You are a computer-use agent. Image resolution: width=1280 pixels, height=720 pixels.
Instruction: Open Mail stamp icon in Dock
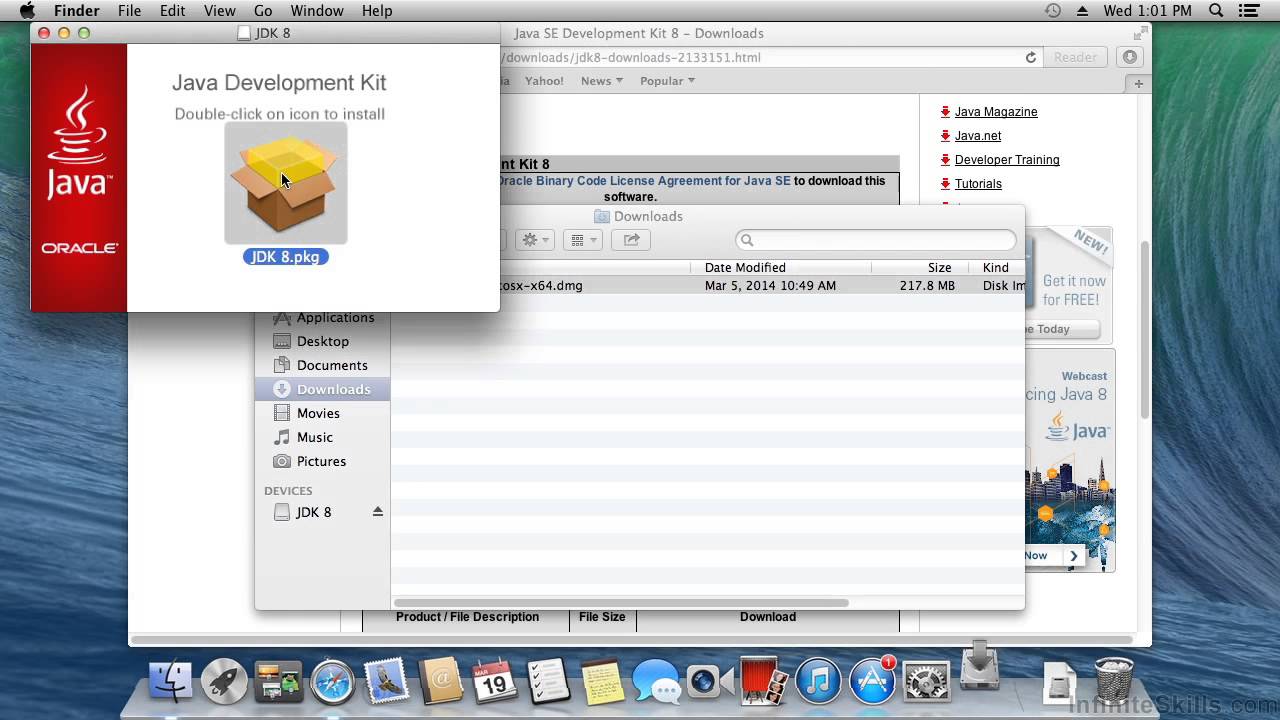click(386, 681)
